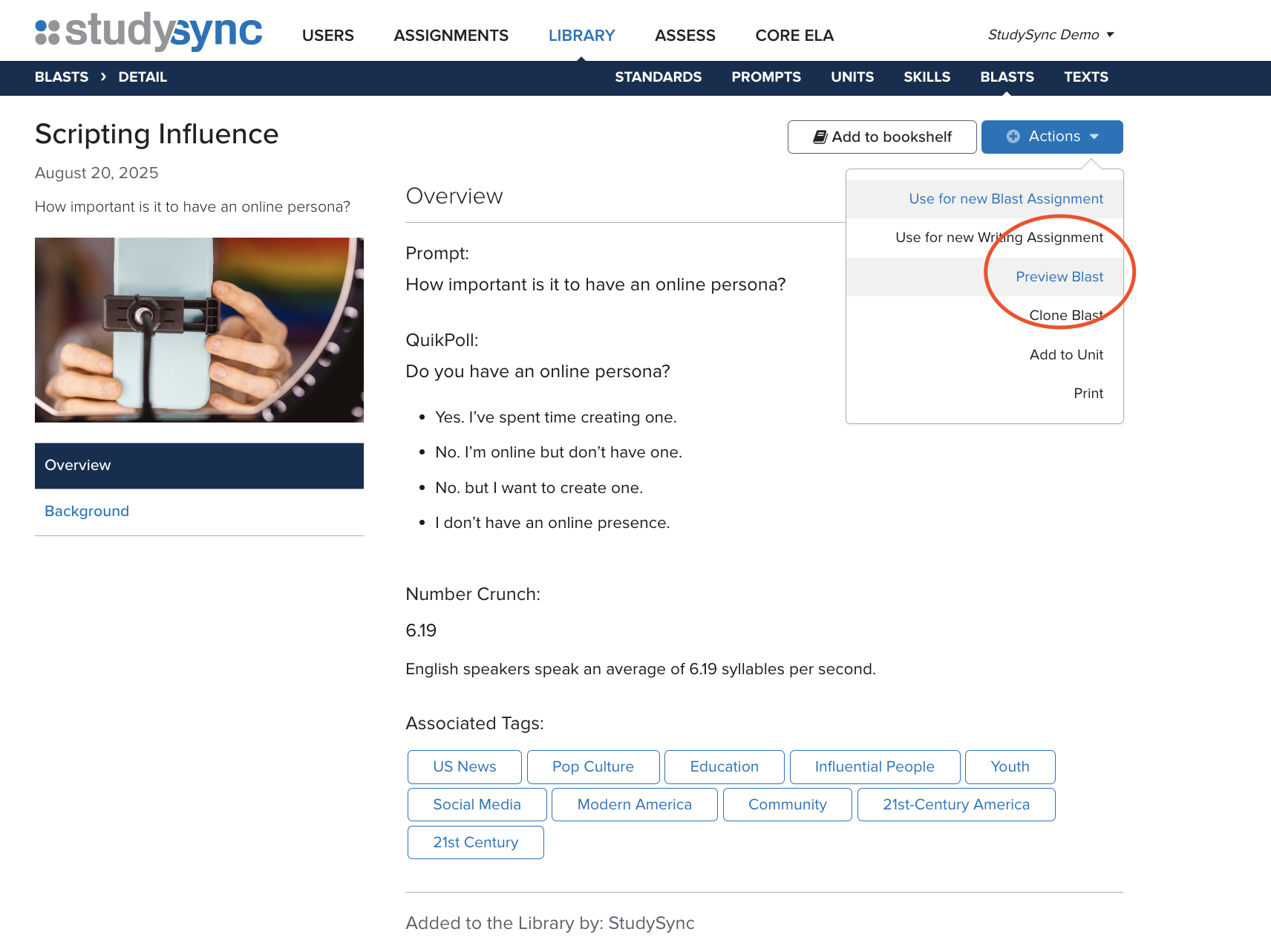Go to the TEXTS library section
The height and width of the screenshot is (952, 1271).
(x=1085, y=77)
